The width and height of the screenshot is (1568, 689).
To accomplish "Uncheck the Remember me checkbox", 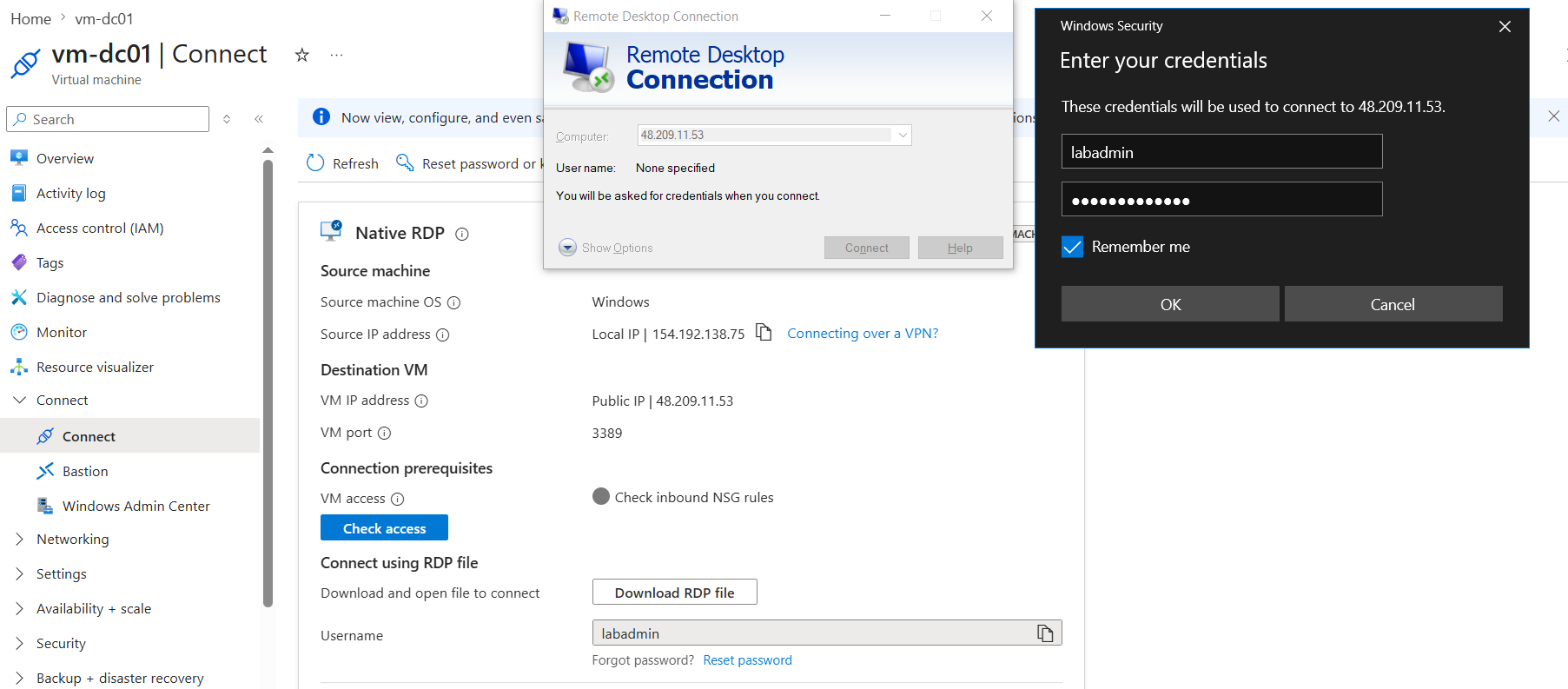I will click(x=1073, y=247).
